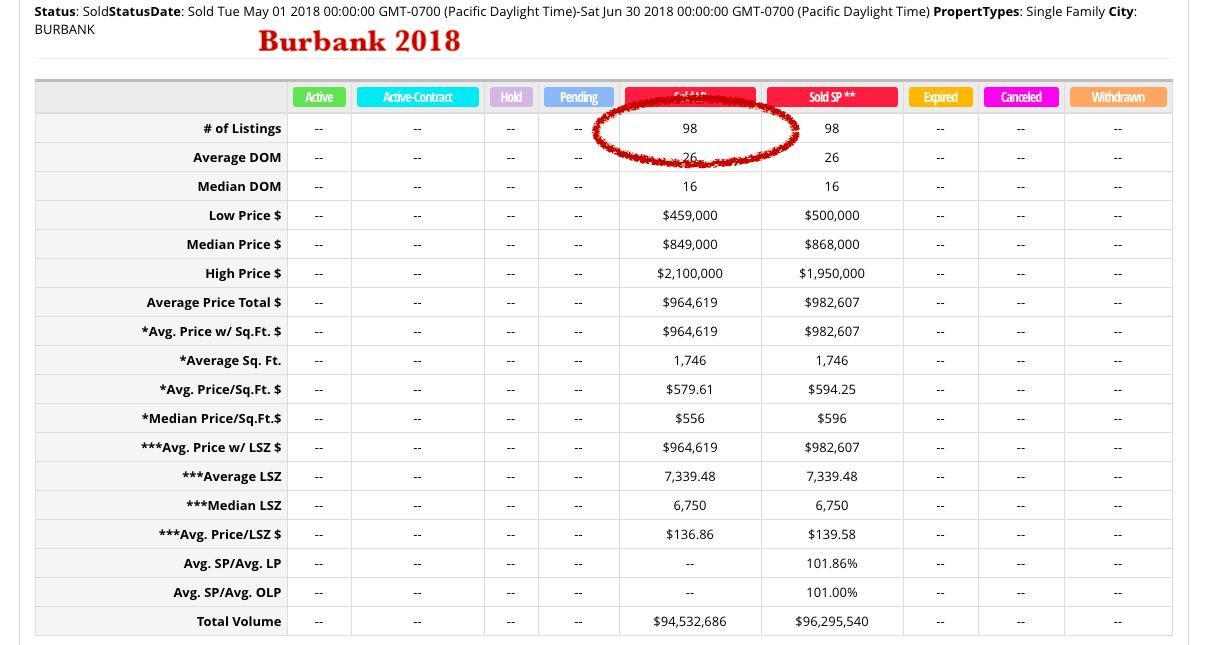1224x645 pixels.
Task: Select Sold SP Median LSZ value 6,750
Action: click(832, 505)
